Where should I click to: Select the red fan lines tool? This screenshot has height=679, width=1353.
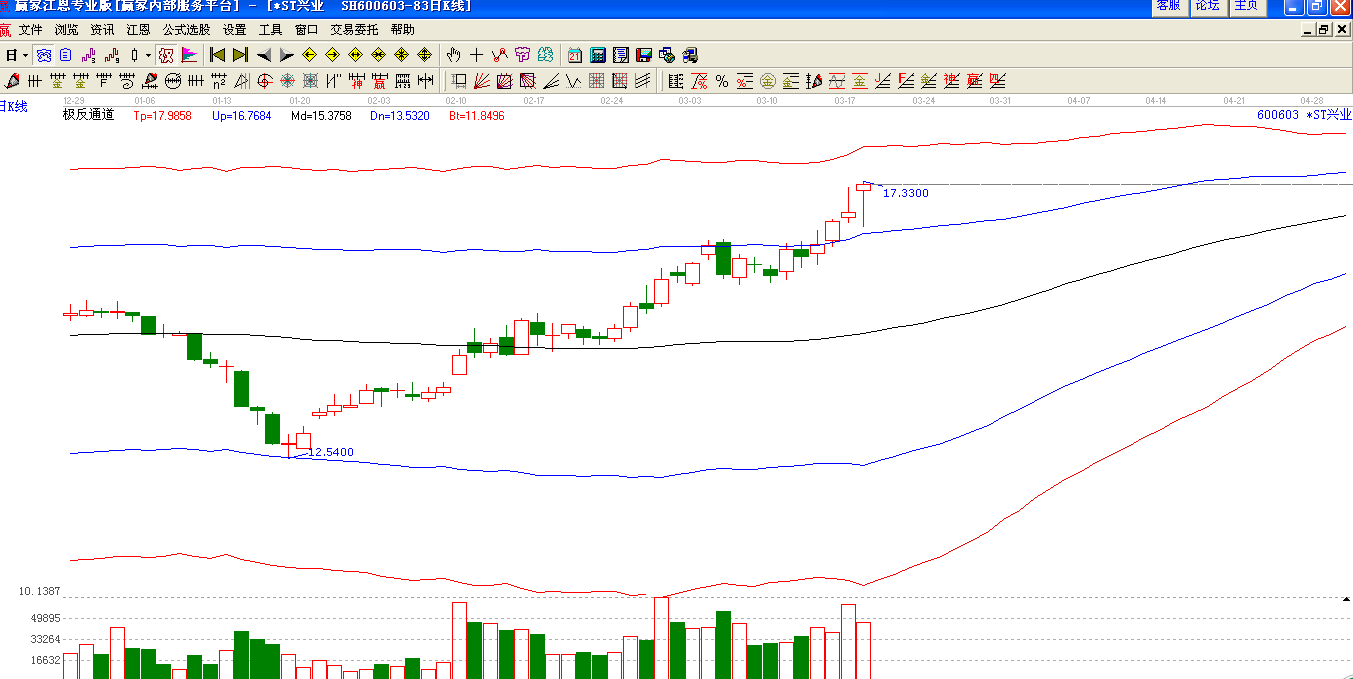pyautogui.click(x=482, y=81)
